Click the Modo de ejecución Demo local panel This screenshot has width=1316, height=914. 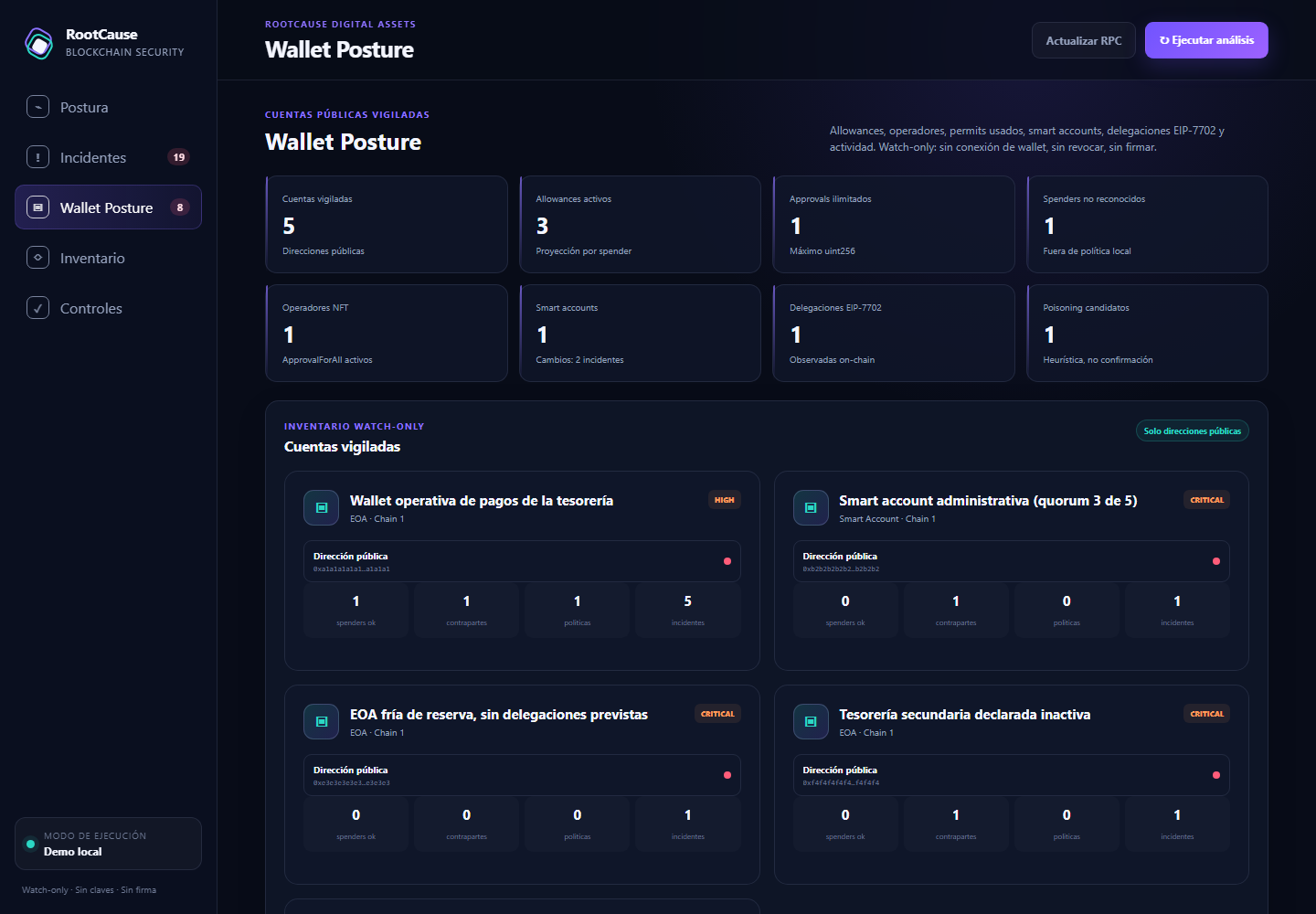click(x=108, y=844)
